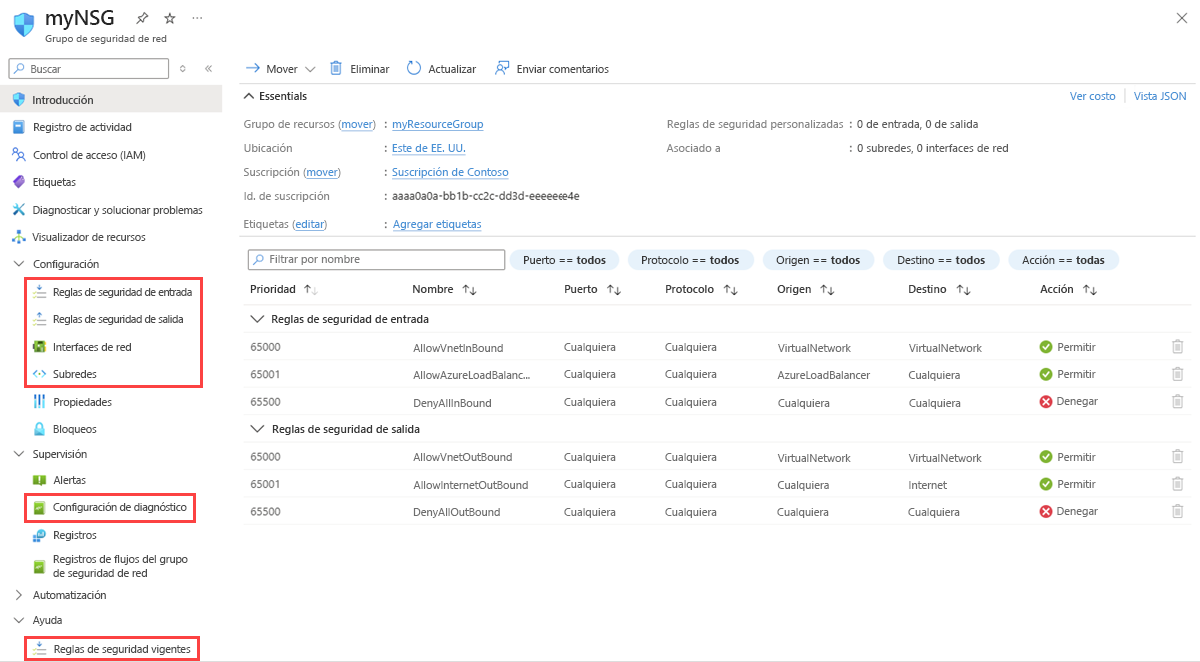Open more options via ellipsis icon
This screenshot has width=1200, height=662.
coord(196,17)
